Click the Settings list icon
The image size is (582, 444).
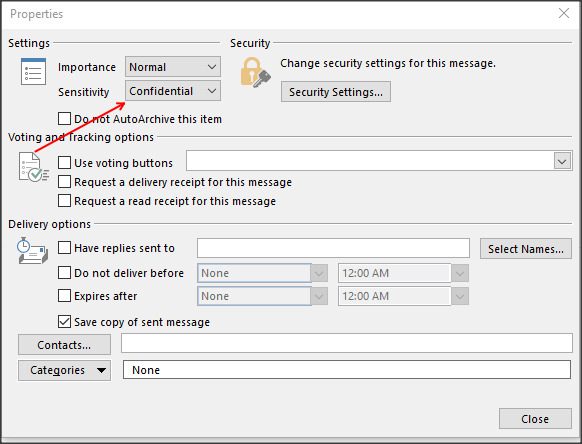(x=33, y=72)
